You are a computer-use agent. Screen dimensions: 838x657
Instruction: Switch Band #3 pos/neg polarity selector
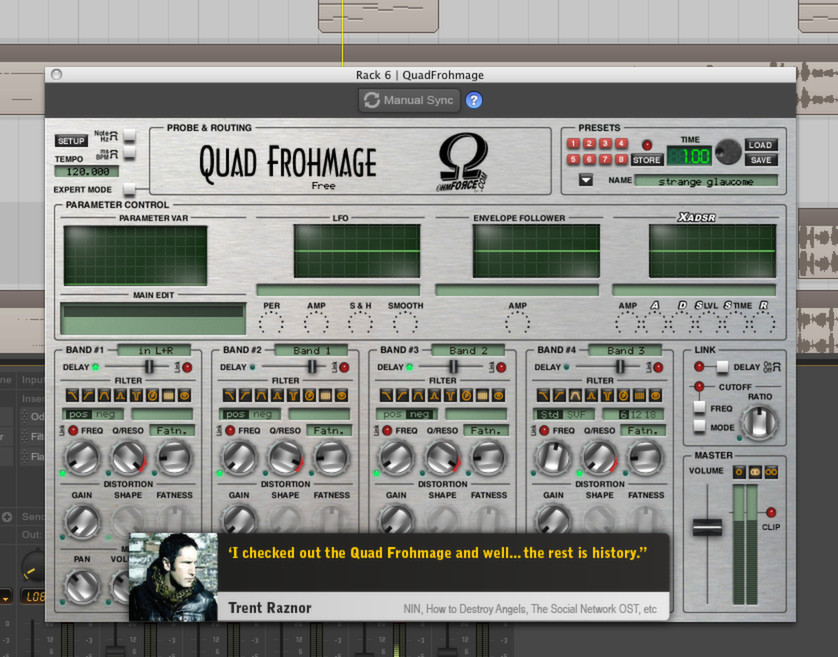tap(407, 414)
